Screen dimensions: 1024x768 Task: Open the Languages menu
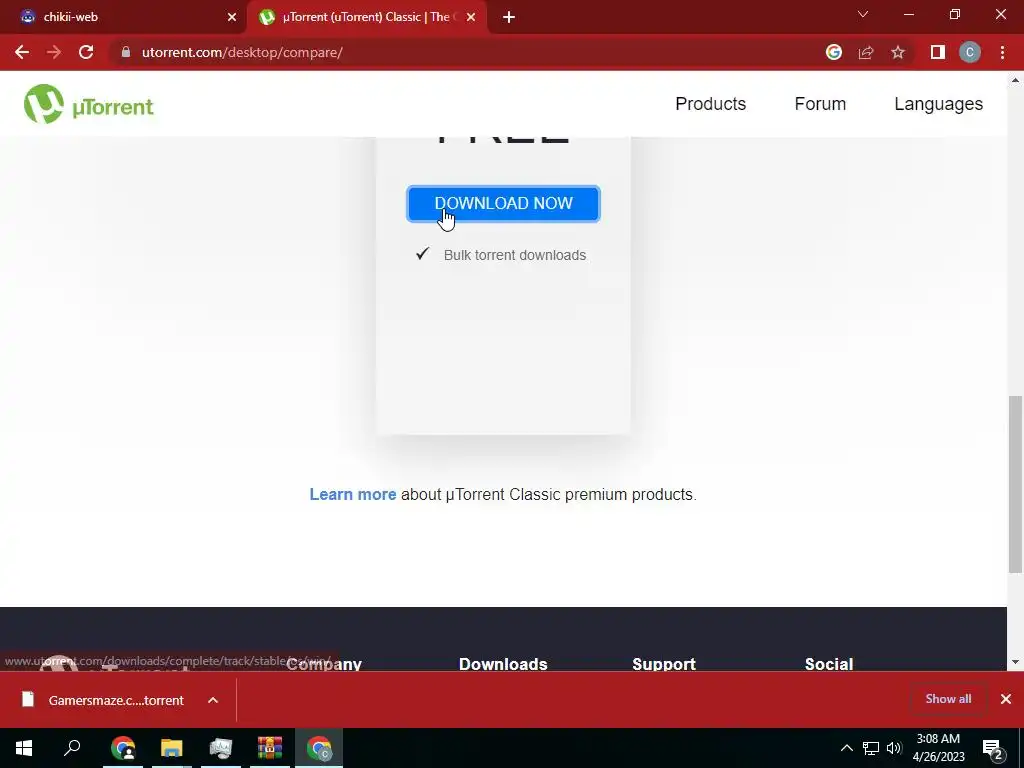pyautogui.click(x=938, y=104)
